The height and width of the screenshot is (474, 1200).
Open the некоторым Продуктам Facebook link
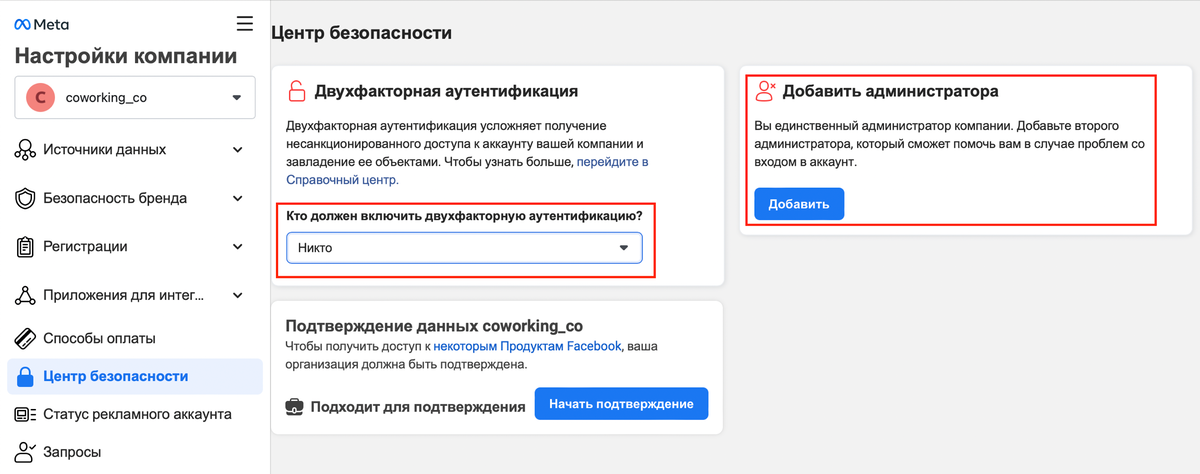pos(528,346)
